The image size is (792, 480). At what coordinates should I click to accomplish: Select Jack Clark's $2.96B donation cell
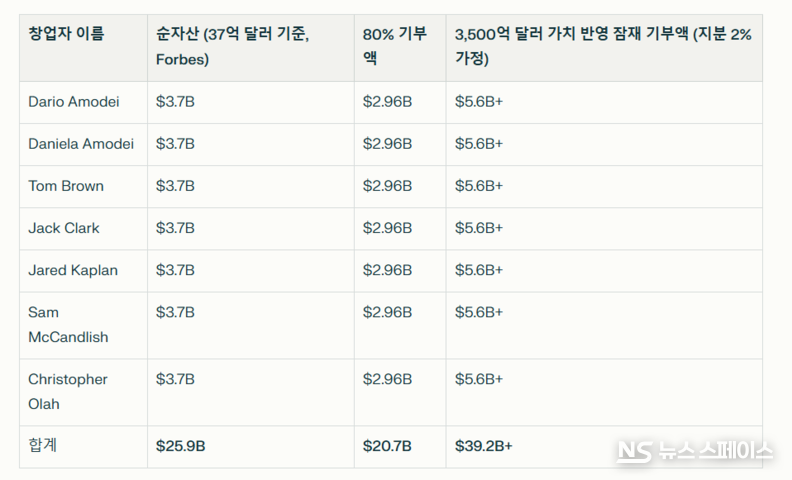click(387, 228)
